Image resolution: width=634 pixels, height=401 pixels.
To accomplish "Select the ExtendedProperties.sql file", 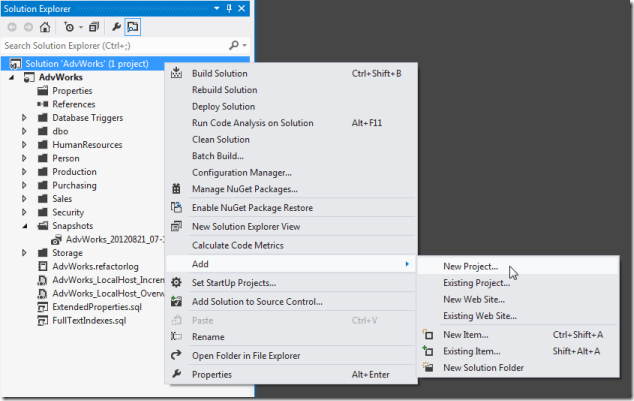I will [97, 307].
